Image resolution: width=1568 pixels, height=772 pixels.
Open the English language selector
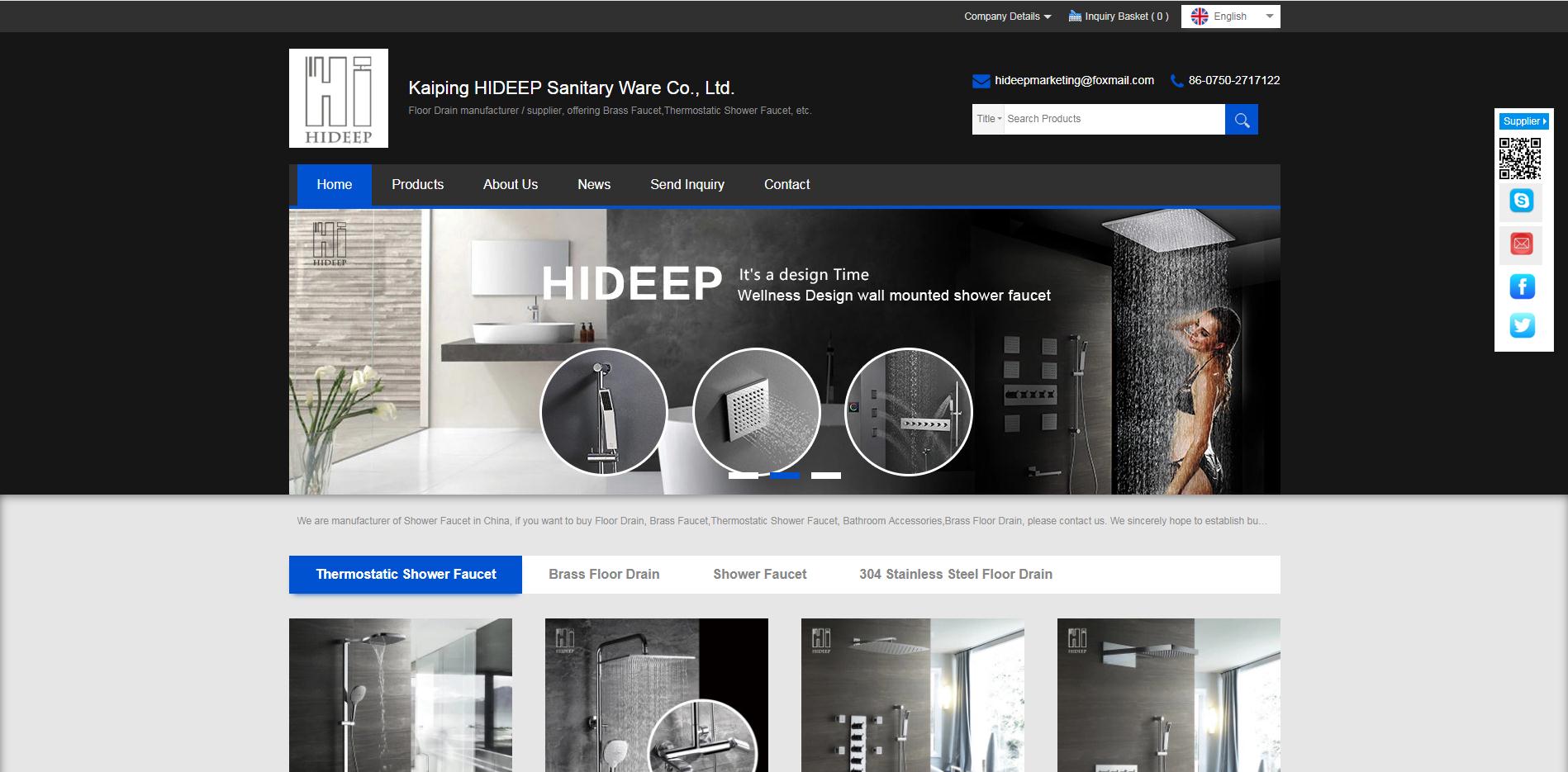pyautogui.click(x=1230, y=17)
